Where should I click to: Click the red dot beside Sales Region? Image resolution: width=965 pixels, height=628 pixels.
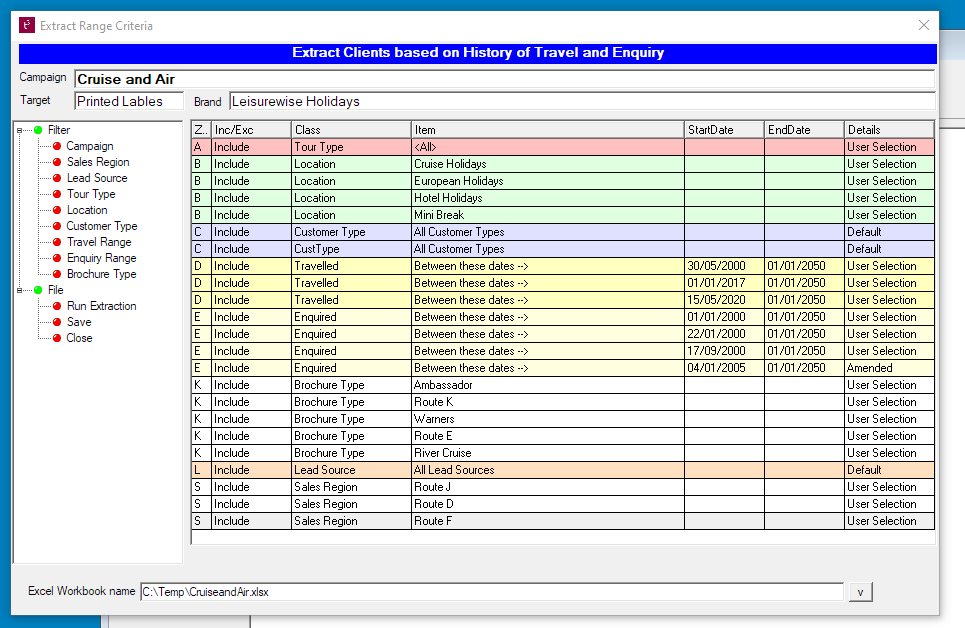pyautogui.click(x=57, y=162)
